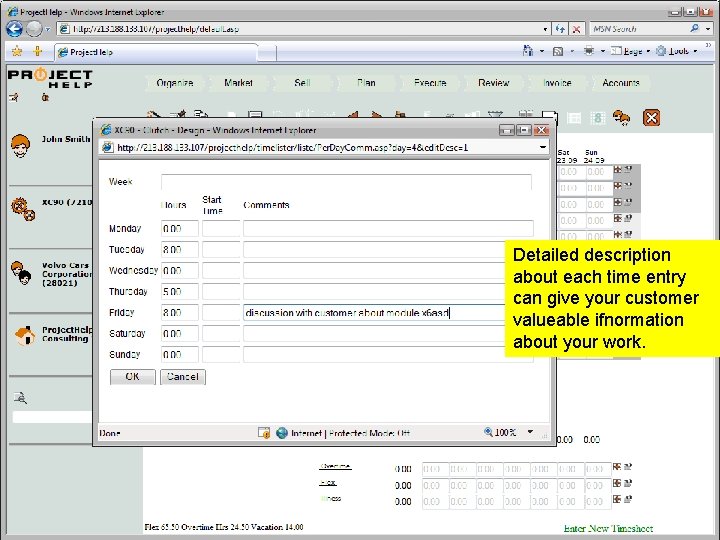Open the Favorites Center star
Viewport: 720px width, 540px height.
17,51
